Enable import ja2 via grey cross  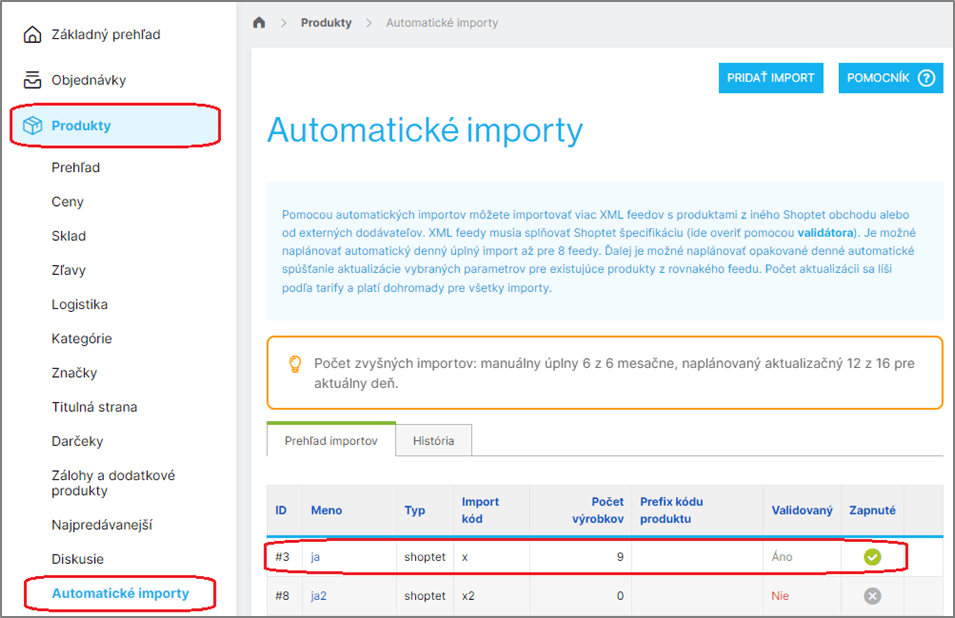(872, 595)
